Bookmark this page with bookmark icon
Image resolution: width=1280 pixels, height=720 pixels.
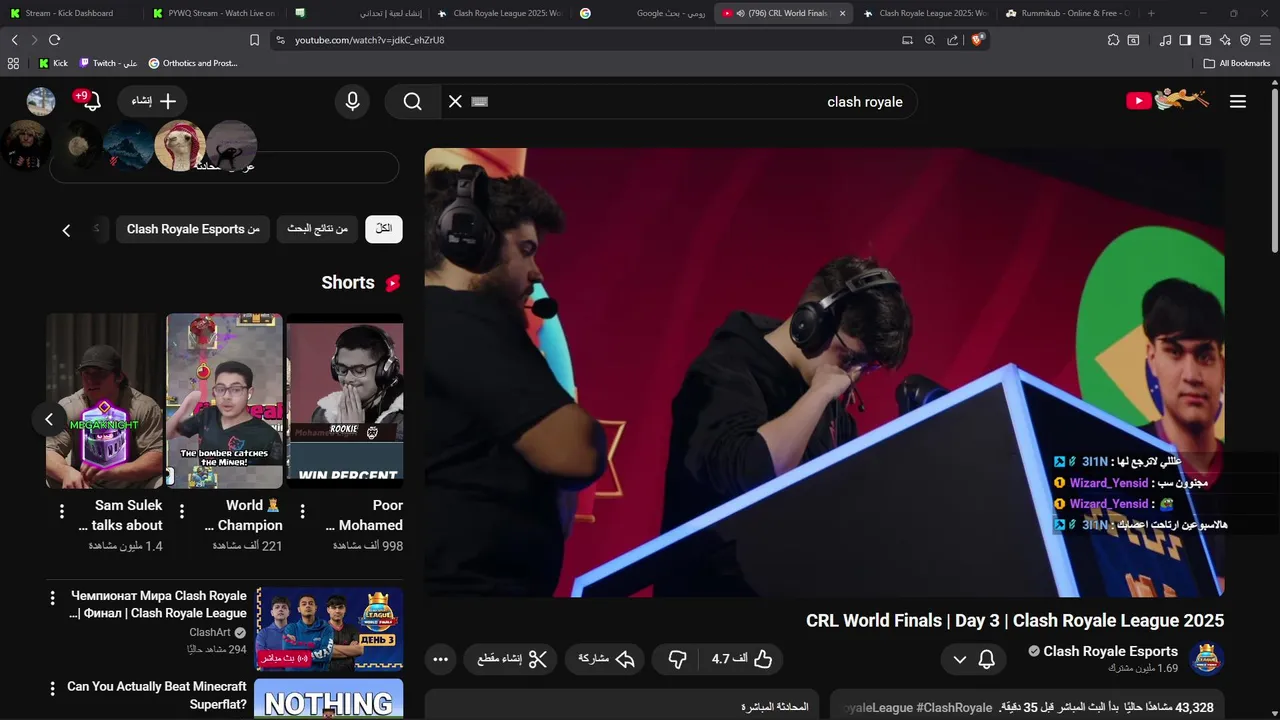click(x=254, y=40)
